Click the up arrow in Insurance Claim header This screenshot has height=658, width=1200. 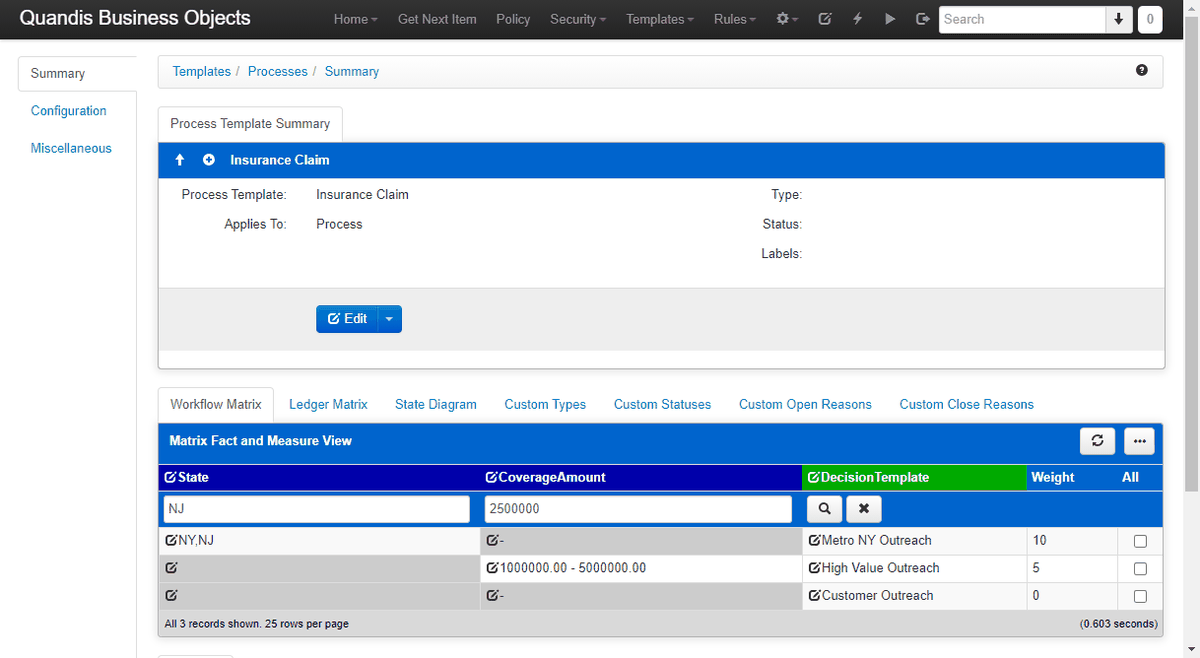[x=180, y=160]
